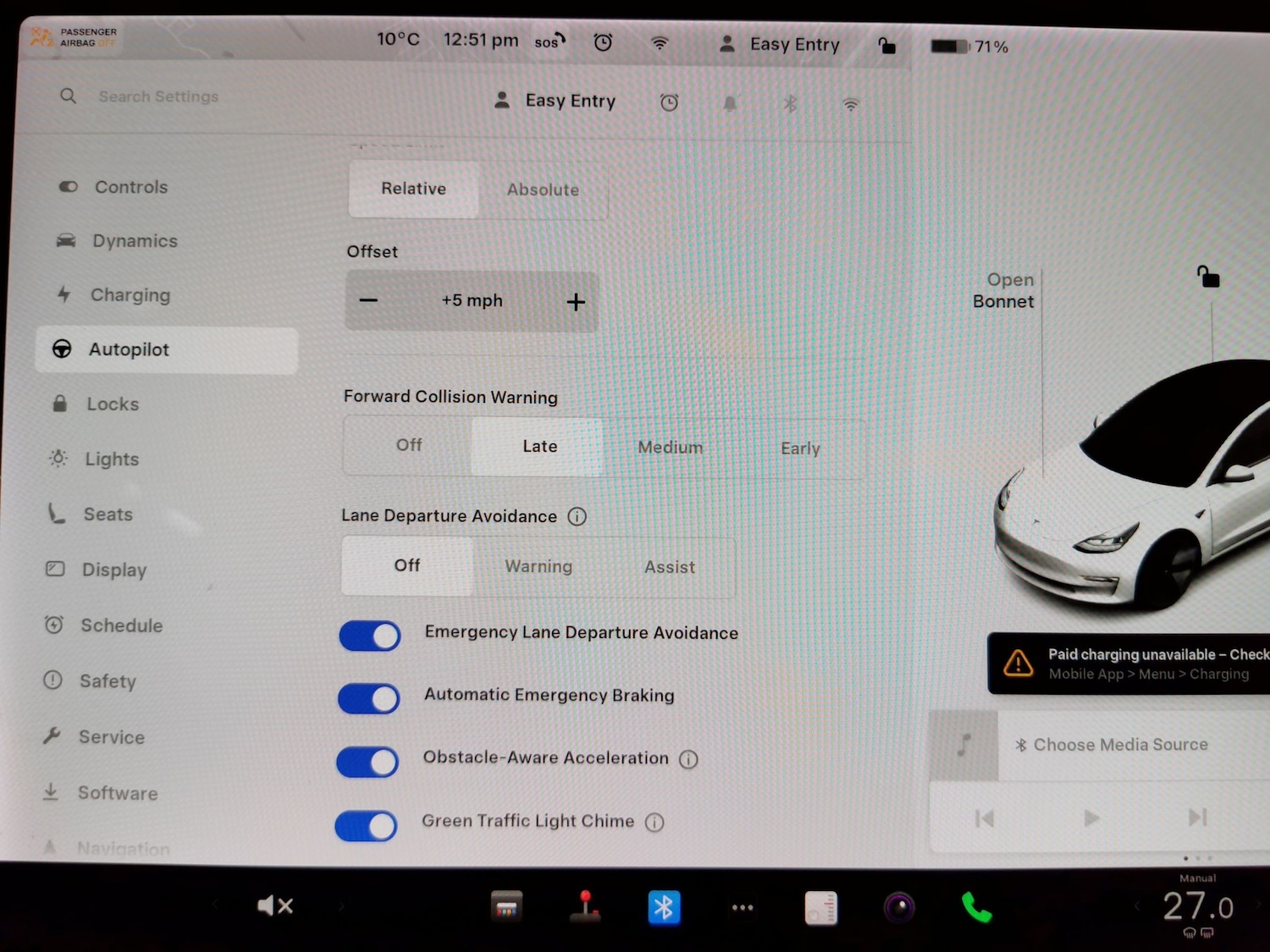Open the Autopilot steering wheel settings icon
Image resolution: width=1270 pixels, height=952 pixels.
coord(61,349)
